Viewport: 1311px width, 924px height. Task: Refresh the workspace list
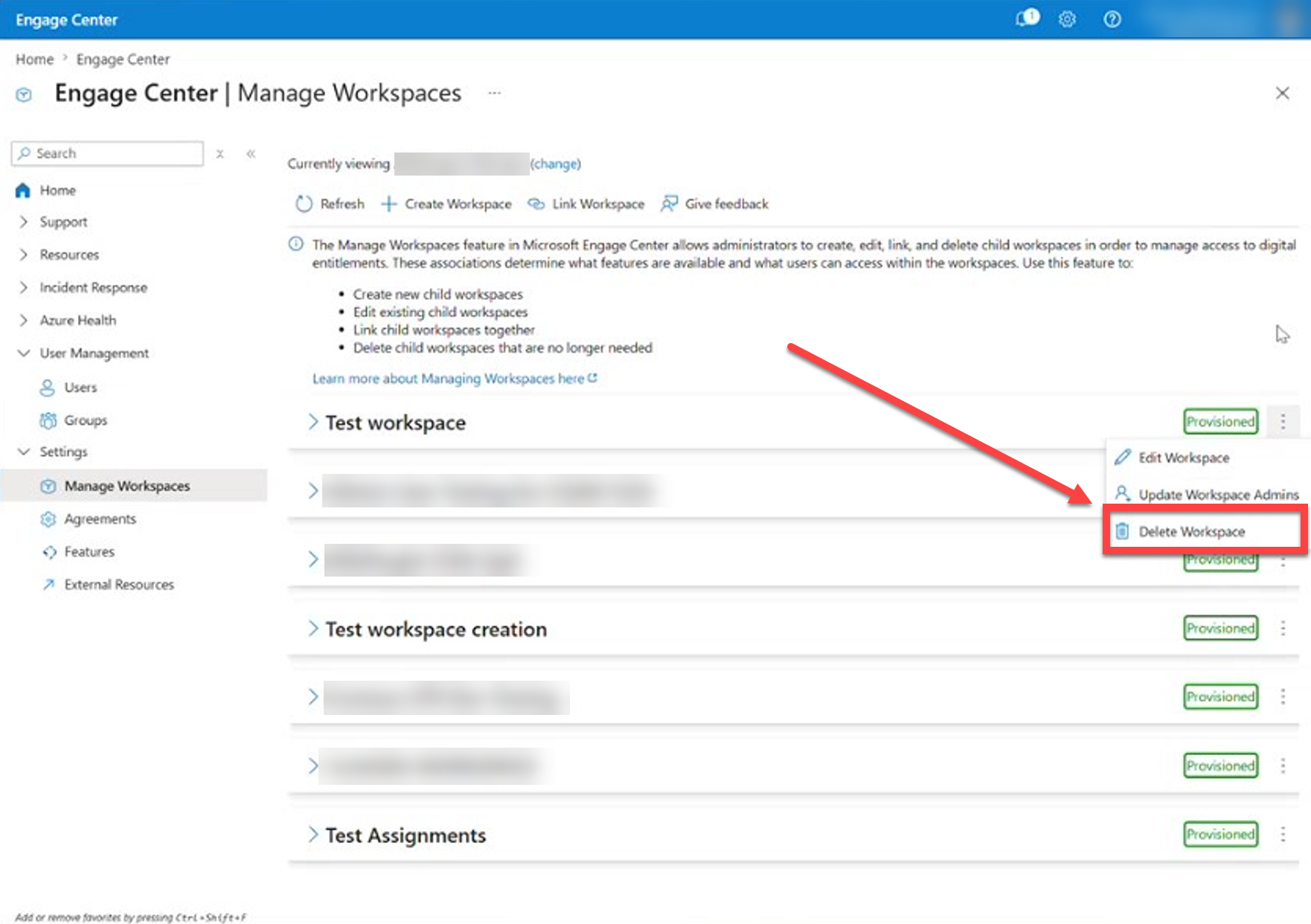(x=330, y=204)
